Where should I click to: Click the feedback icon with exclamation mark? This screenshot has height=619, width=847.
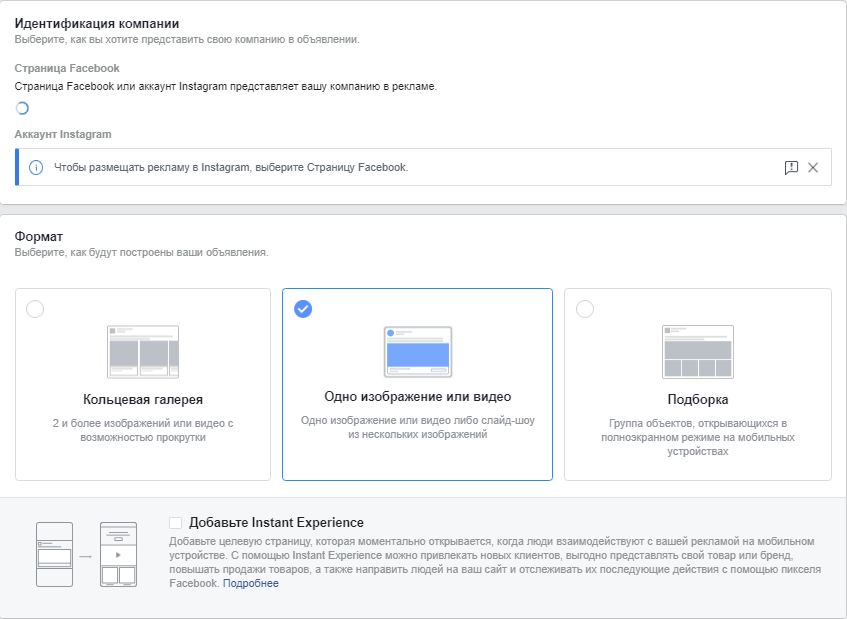coord(791,168)
